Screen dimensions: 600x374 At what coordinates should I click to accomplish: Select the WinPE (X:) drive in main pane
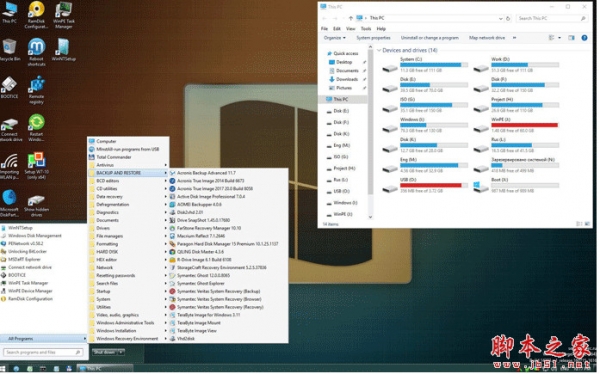coord(516,126)
